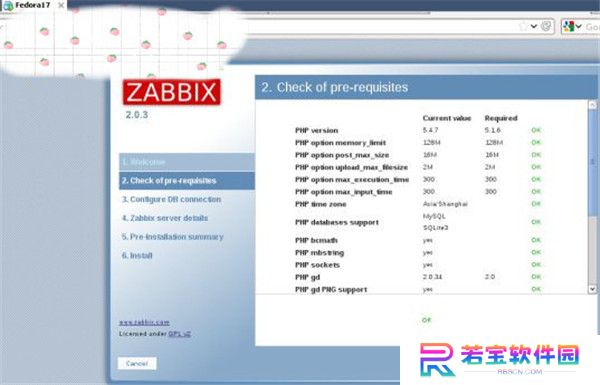This screenshot has height=385, width=600.
Task: Select "PHP mbstring" label
Action: pyautogui.click(x=319, y=253)
